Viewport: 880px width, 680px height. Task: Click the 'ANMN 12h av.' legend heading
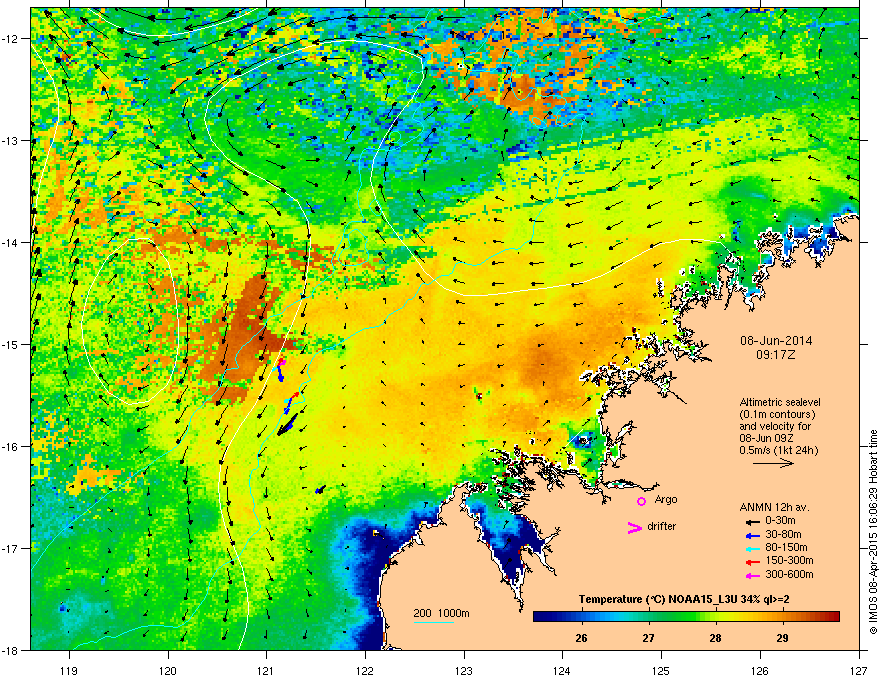(x=774, y=507)
